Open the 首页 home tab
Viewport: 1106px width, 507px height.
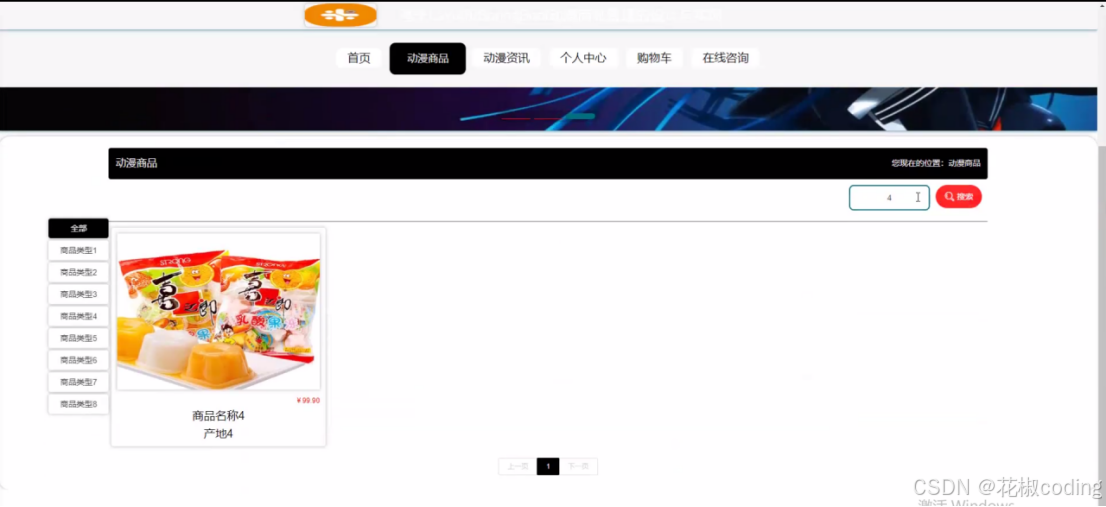tap(359, 58)
